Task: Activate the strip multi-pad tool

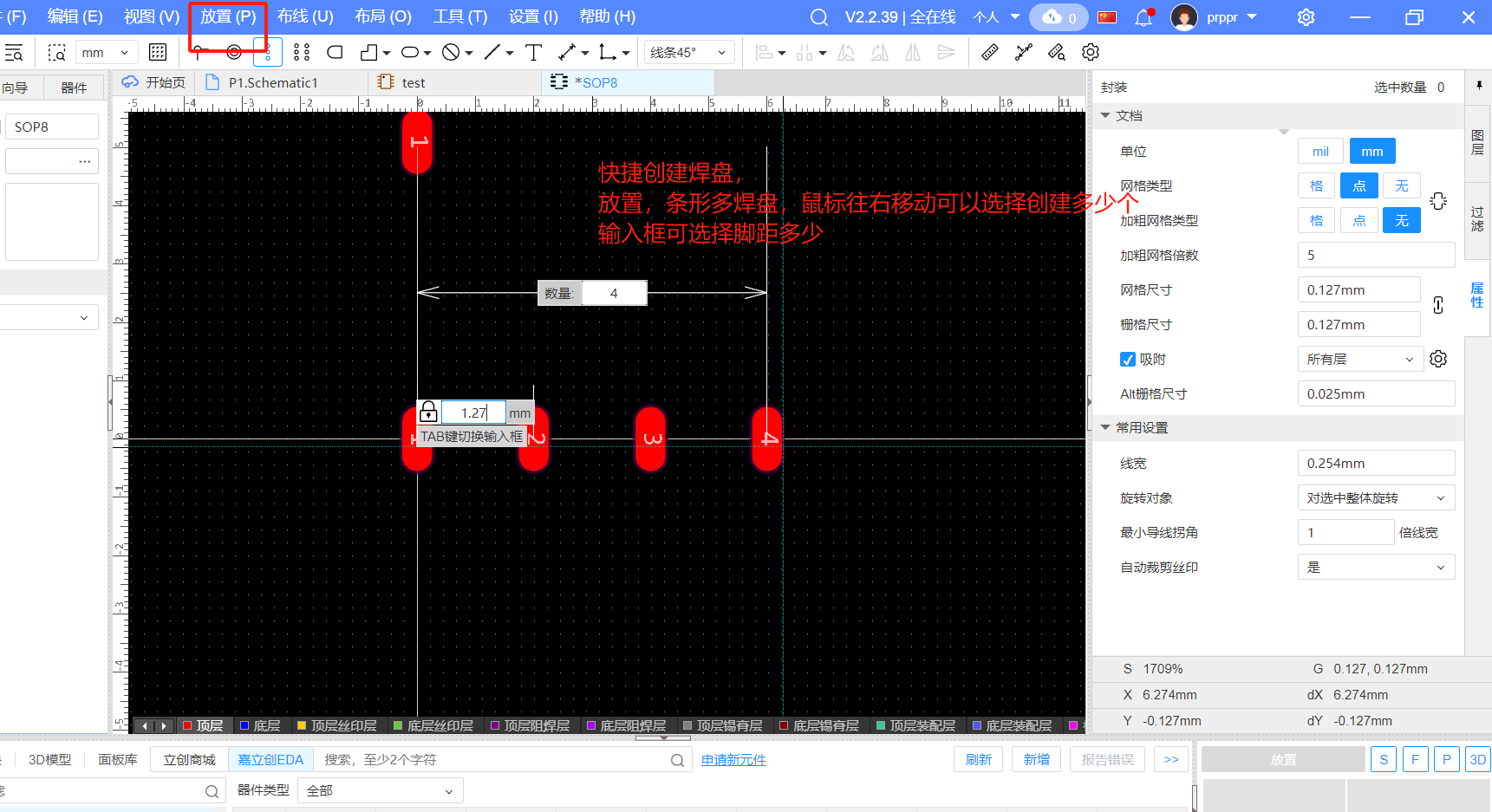Action: pyautogui.click(x=268, y=53)
